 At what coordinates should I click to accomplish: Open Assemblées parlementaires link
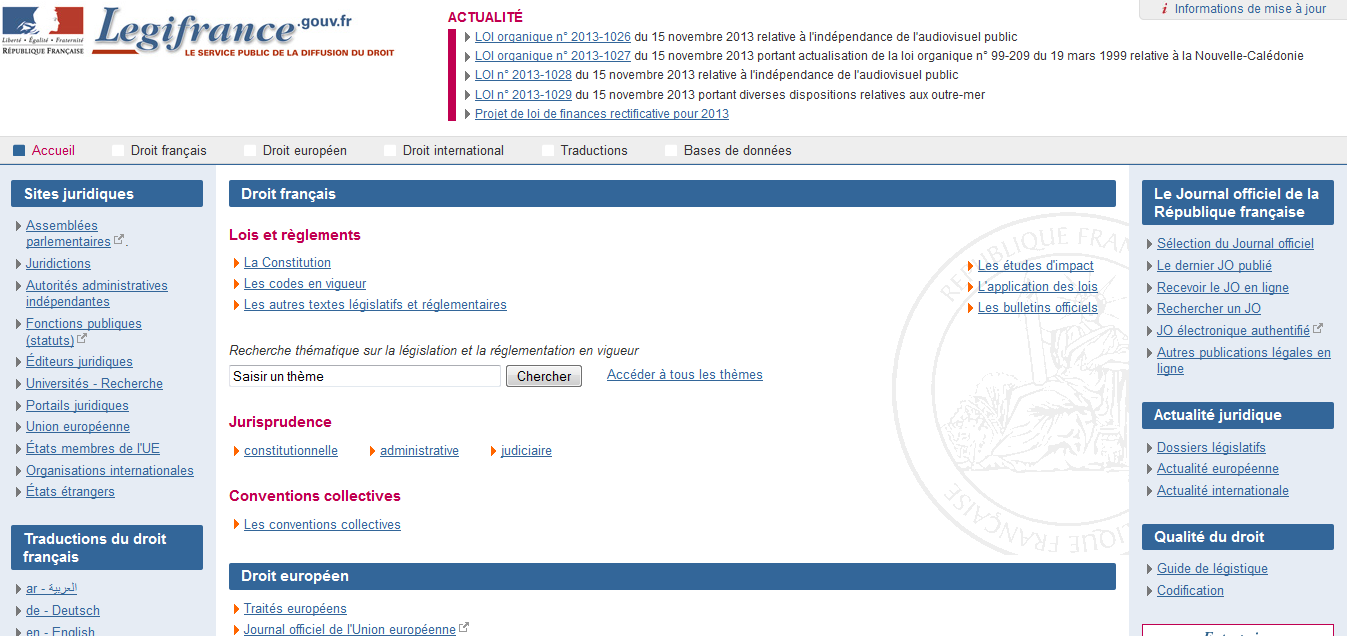(x=68, y=234)
